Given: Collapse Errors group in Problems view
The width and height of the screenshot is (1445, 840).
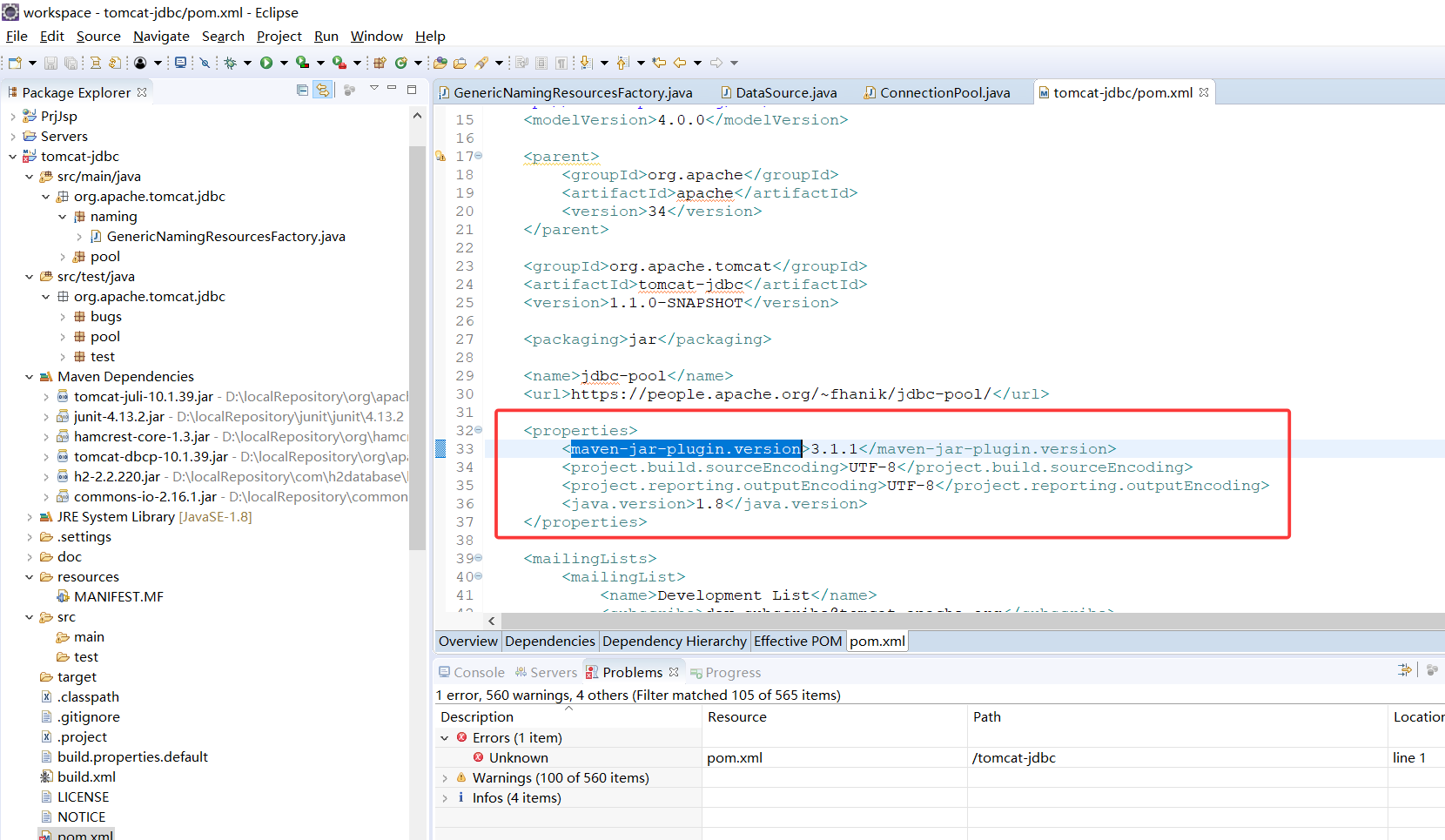Looking at the screenshot, I should tap(445, 738).
